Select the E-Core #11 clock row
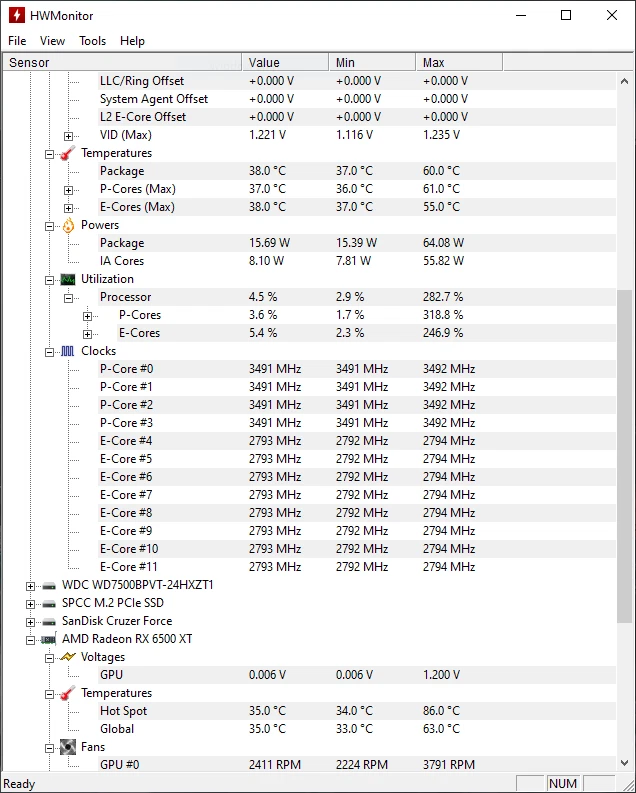 tap(130, 567)
